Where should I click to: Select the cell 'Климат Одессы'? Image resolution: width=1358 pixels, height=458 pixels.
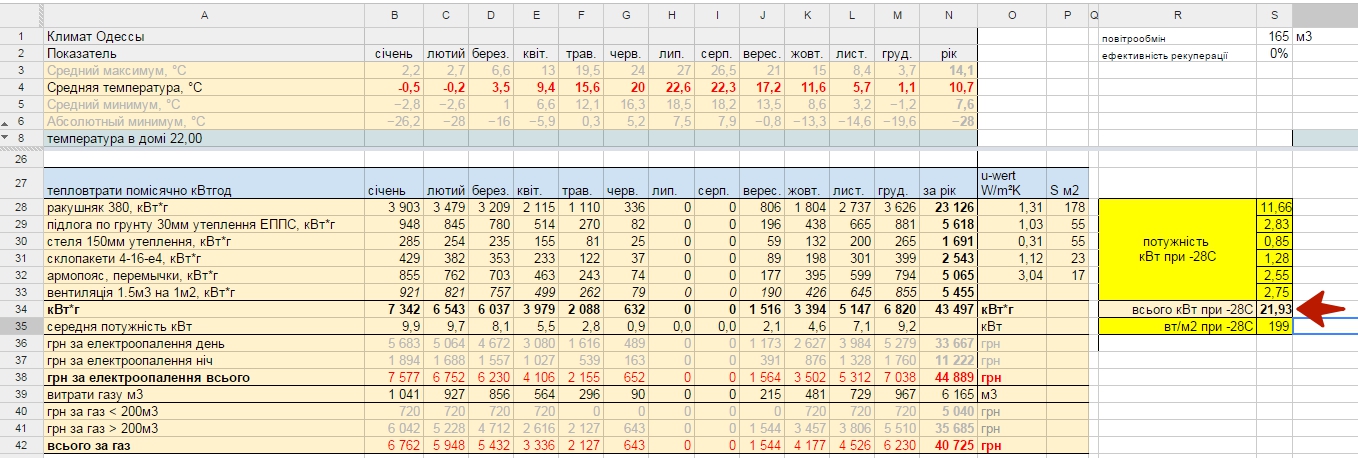pos(204,36)
